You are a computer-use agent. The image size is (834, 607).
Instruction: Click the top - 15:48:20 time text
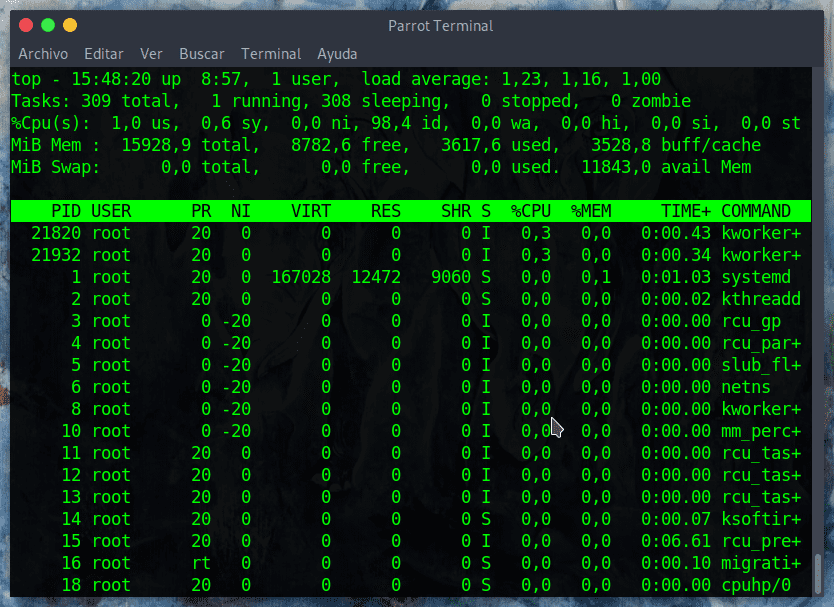(x=81, y=79)
